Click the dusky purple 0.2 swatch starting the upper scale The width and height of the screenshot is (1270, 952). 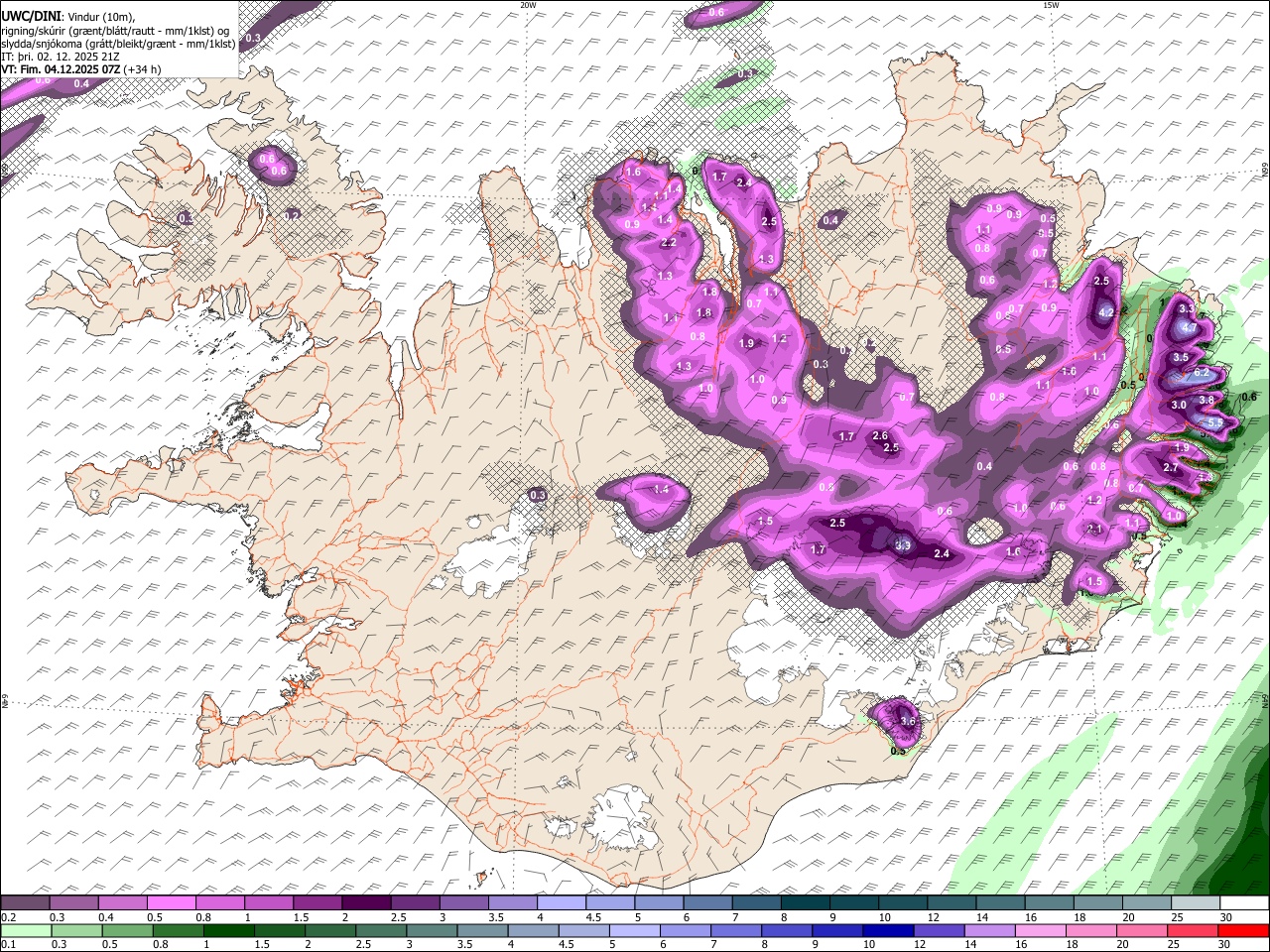(26, 903)
